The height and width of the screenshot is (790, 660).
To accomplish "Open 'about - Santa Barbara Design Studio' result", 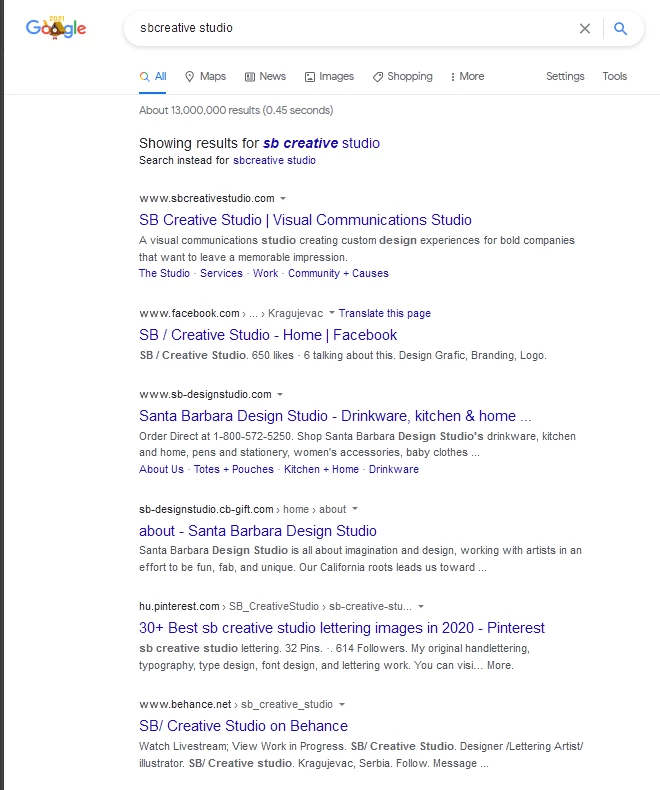I will coord(258,531).
